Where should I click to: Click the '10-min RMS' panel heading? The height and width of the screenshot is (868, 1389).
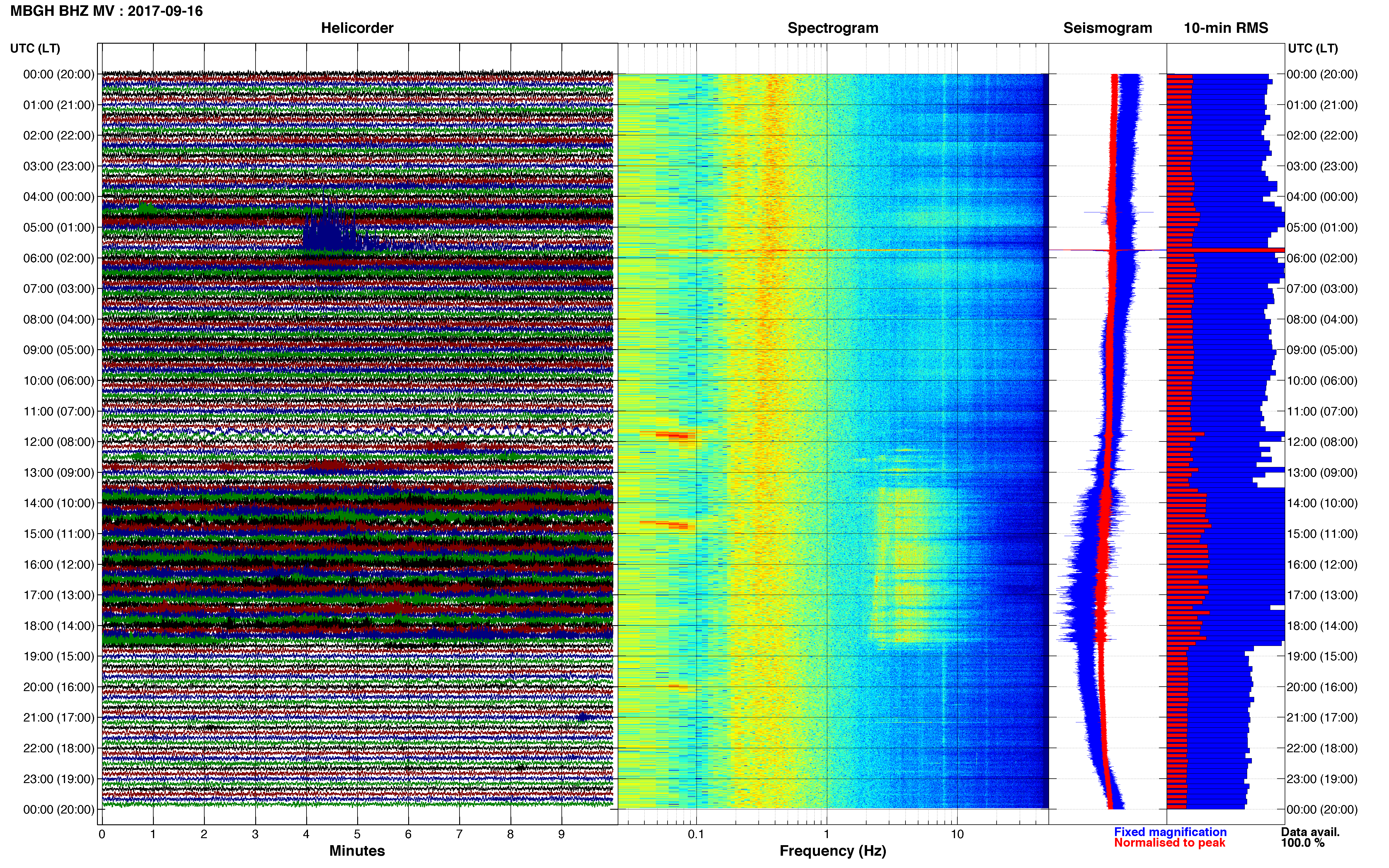1226,28
